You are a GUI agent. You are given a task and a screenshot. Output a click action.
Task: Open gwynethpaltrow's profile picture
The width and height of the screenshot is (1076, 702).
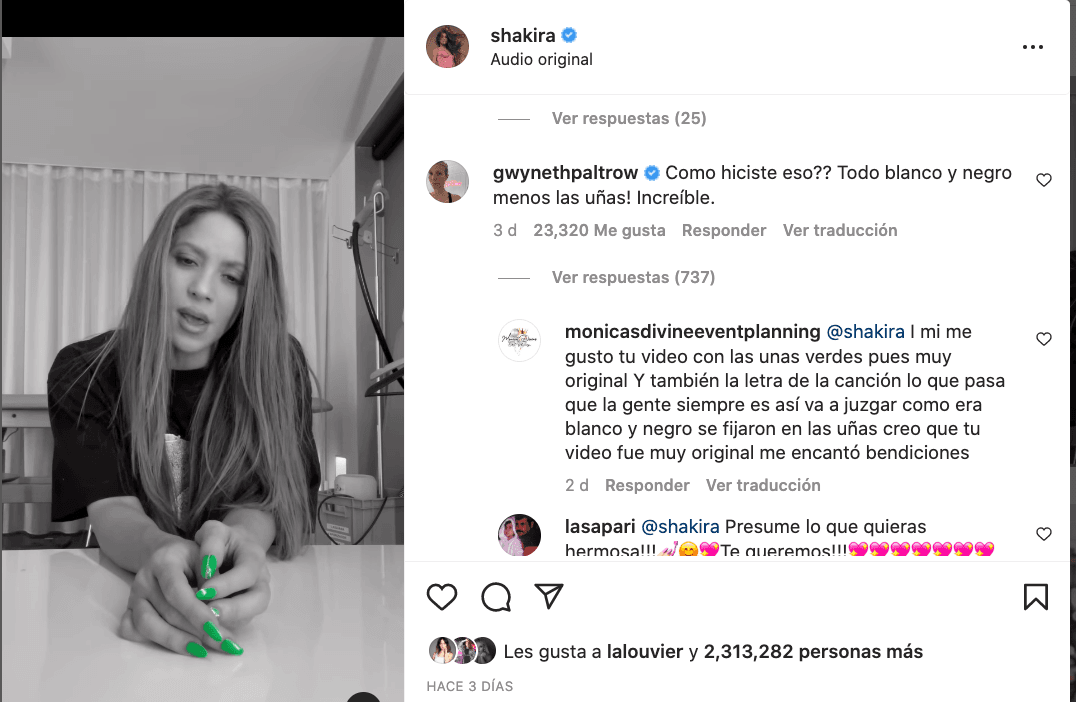[447, 182]
